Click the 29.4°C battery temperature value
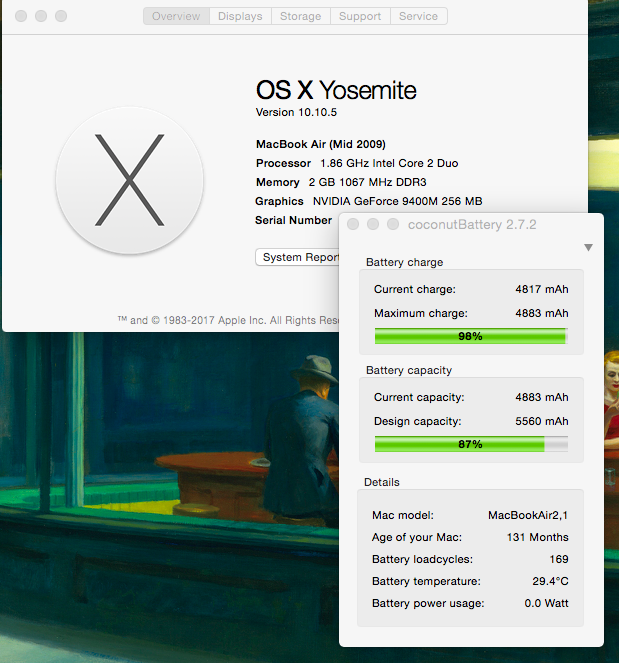Image resolution: width=619 pixels, height=663 pixels. 550,581
